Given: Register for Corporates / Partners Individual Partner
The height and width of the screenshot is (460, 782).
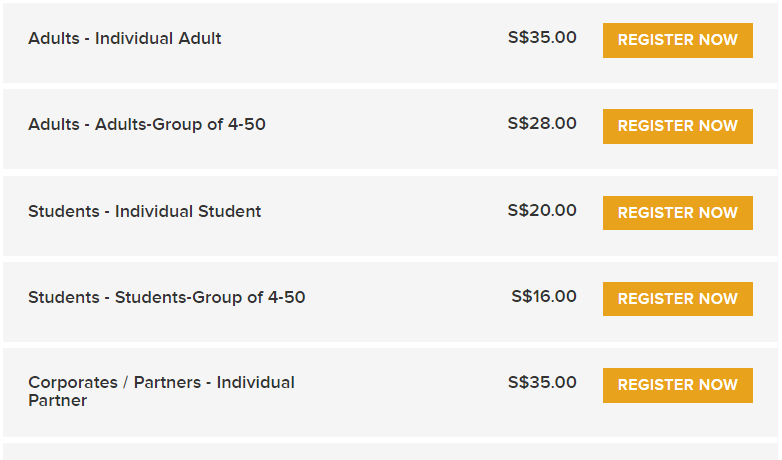Looking at the screenshot, I should tap(677, 385).
